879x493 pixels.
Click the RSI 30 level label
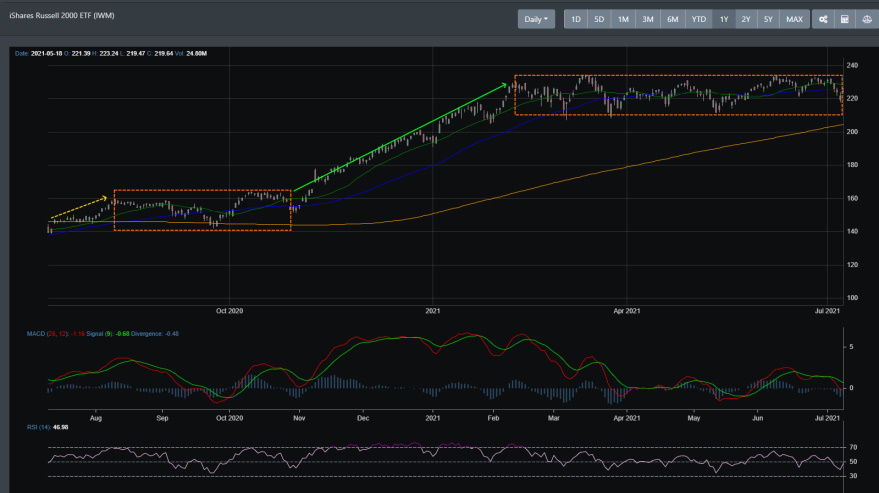point(853,476)
